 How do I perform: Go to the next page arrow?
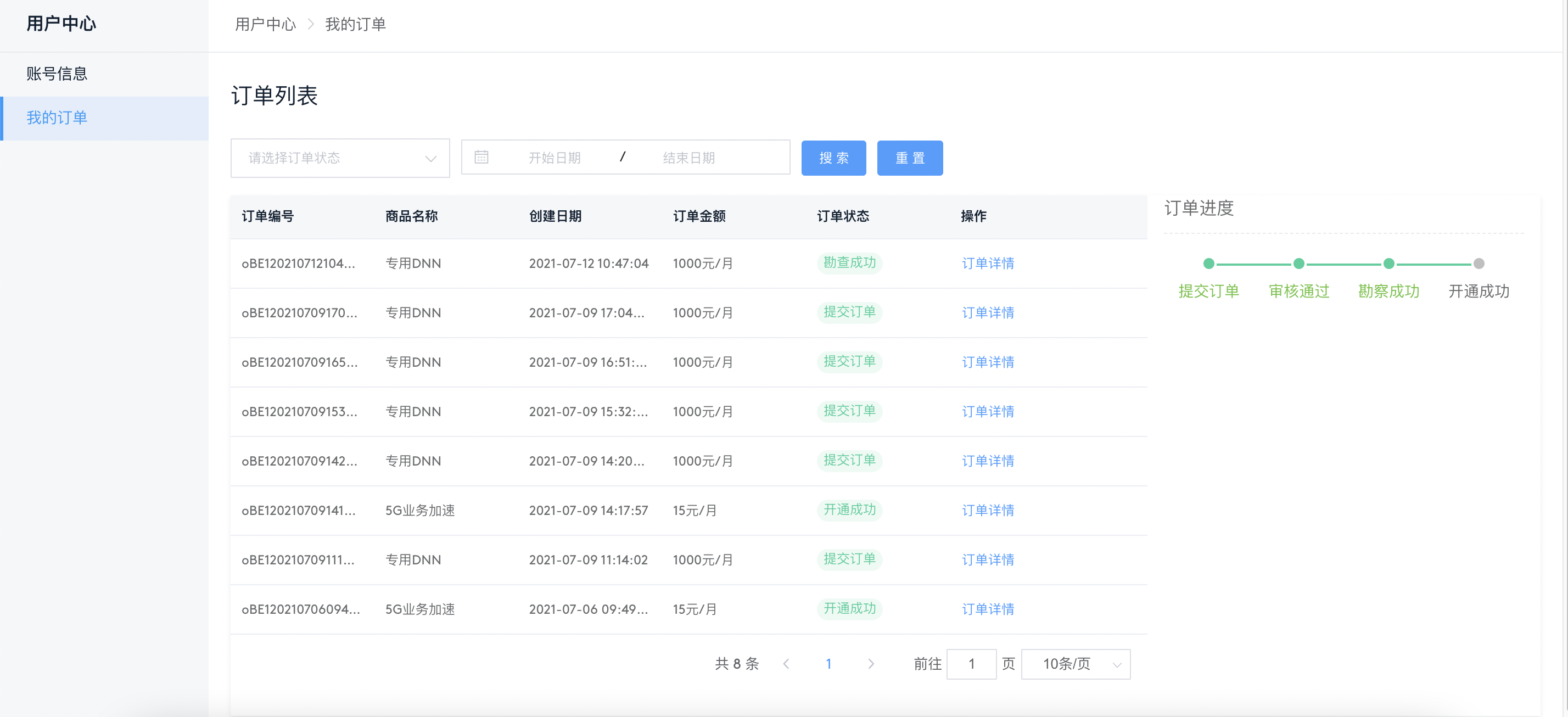click(870, 664)
